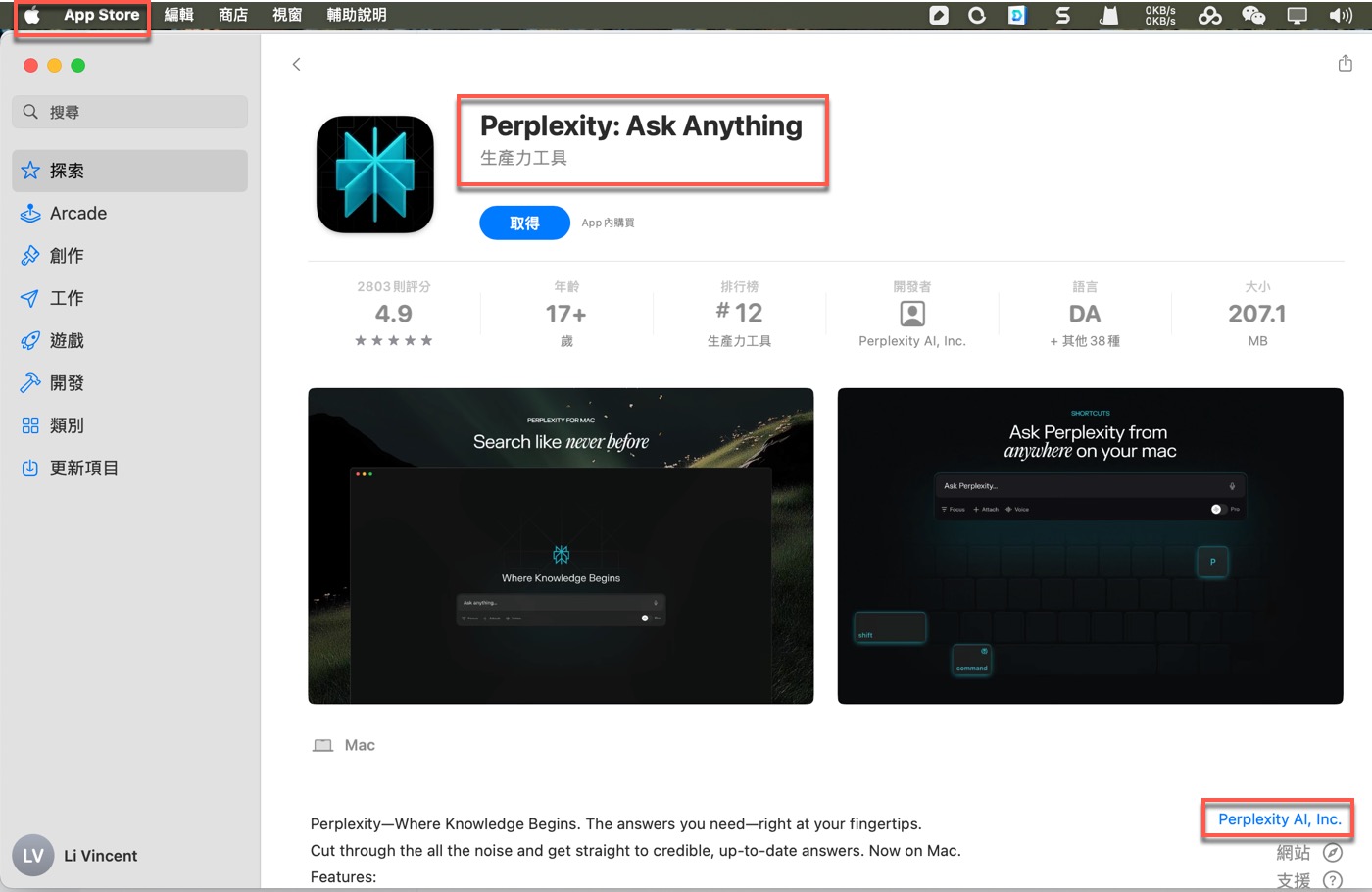The width and height of the screenshot is (1372, 892).
Task: Select 探索 in the sidebar
Action: pyautogui.click(x=129, y=171)
